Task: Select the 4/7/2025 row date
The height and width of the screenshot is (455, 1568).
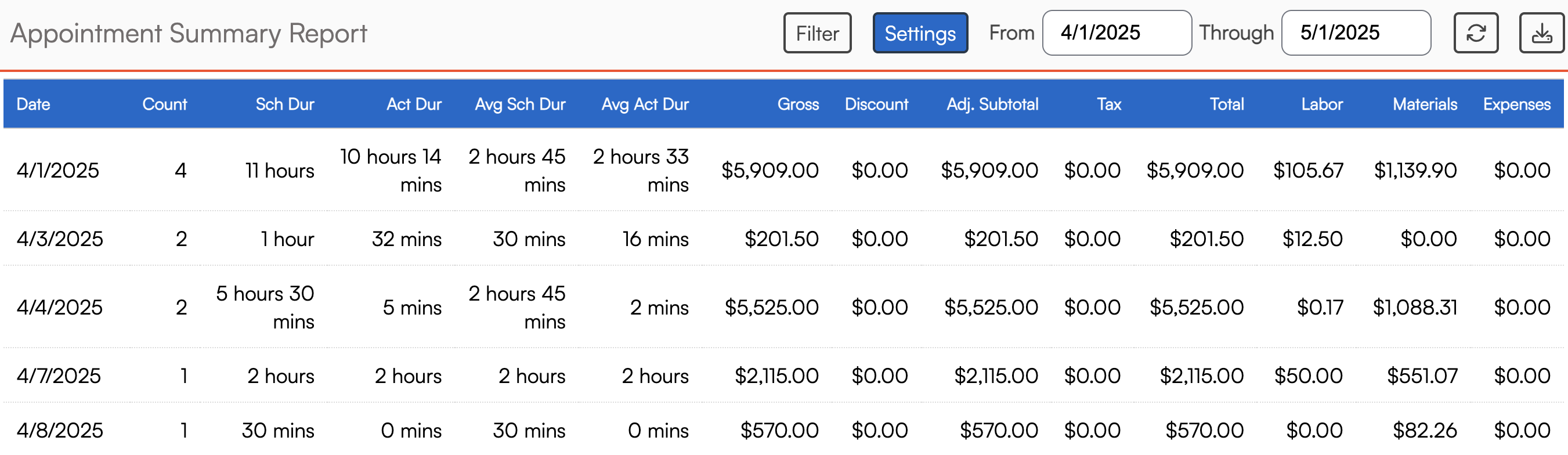Action: (x=59, y=376)
